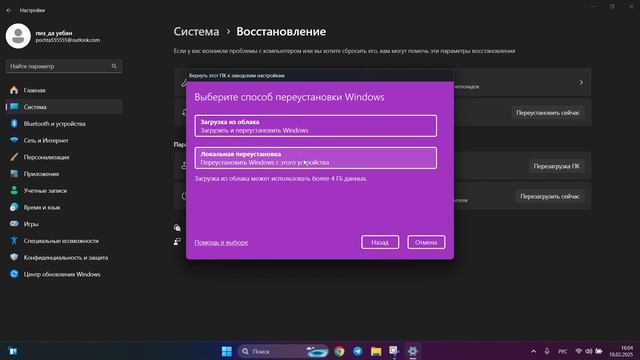Select Система in the settings sidebar
This screenshot has height=360, width=640.
[64, 107]
